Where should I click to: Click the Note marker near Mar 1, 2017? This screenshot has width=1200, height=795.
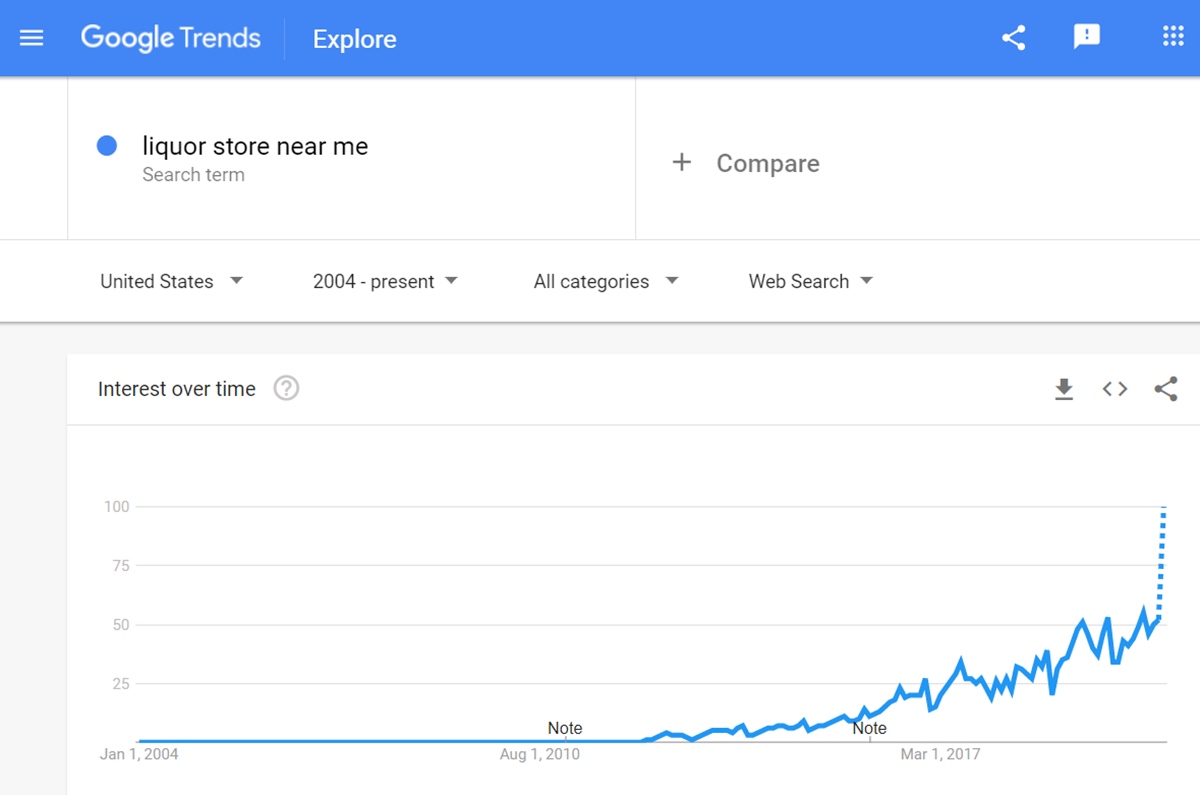coord(869,728)
